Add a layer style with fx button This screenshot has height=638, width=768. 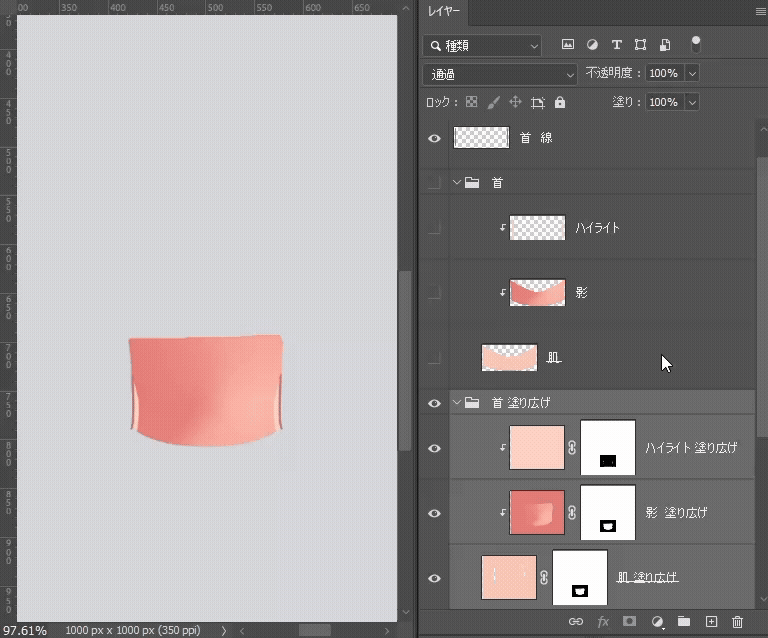pos(603,621)
